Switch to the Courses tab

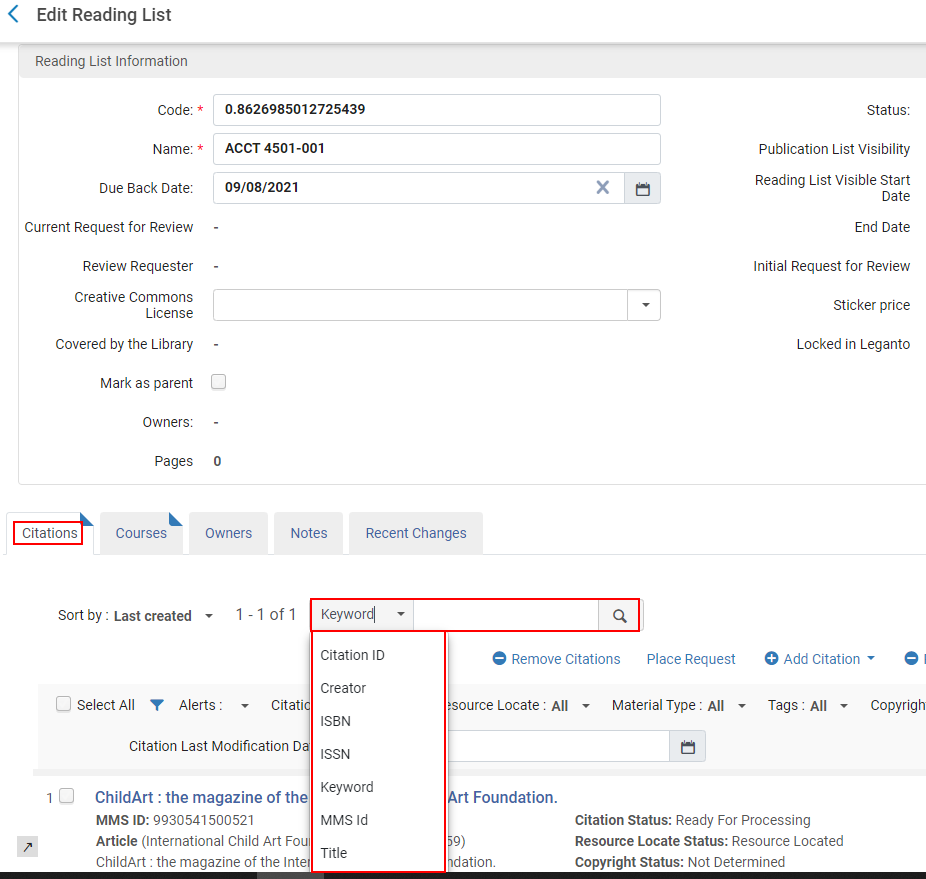(x=141, y=533)
